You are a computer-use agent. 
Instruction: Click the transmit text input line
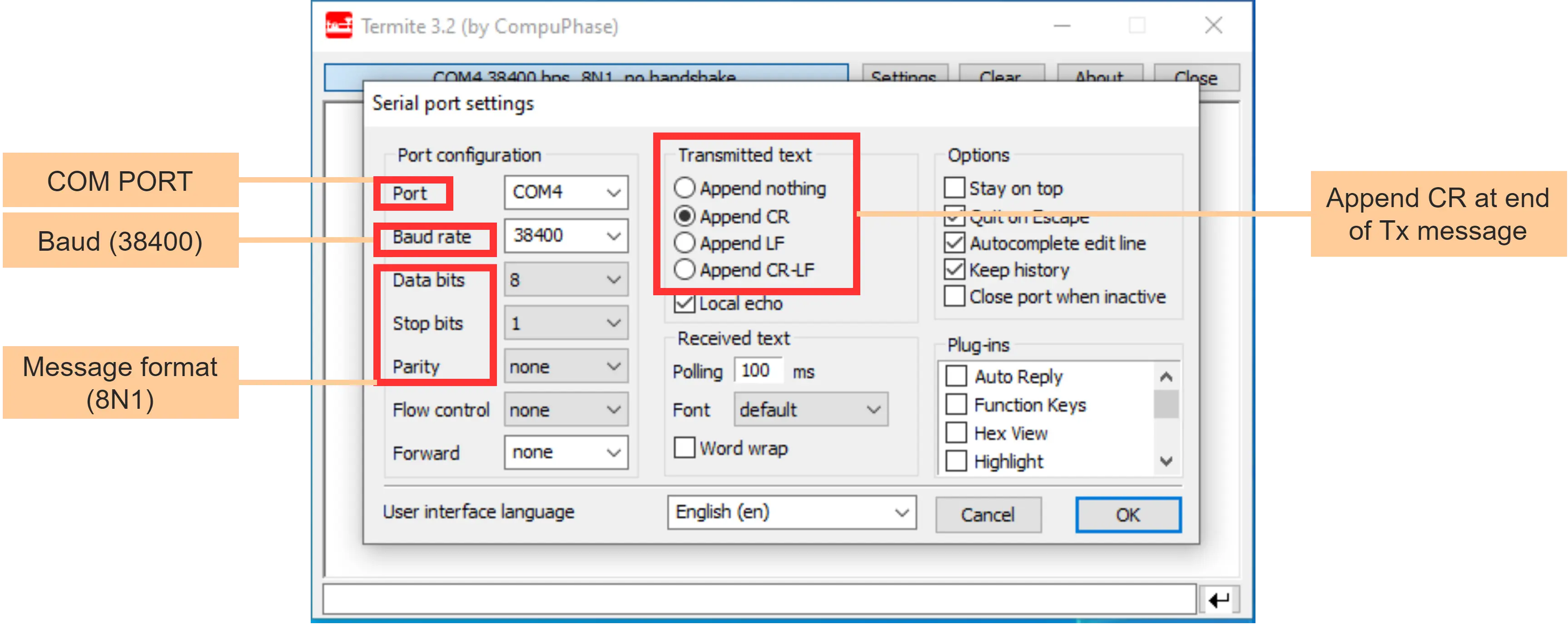coord(759,600)
